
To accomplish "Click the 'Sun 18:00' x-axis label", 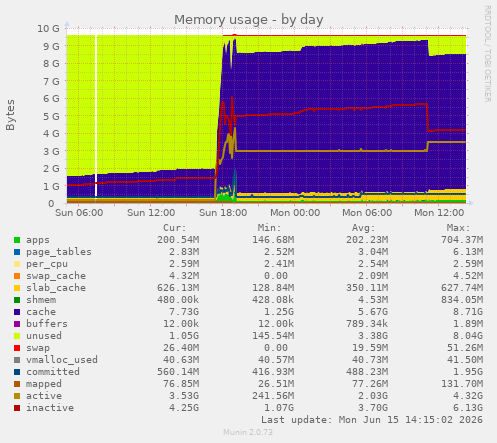I will click(x=223, y=213).
